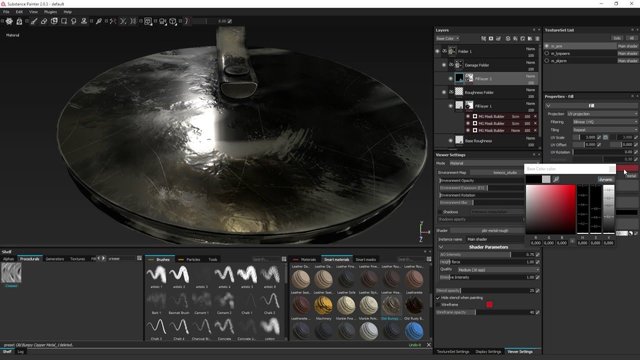The height and width of the screenshot is (360, 640).
Task: Select the Smudge tool in toolbar
Action: point(74,21)
